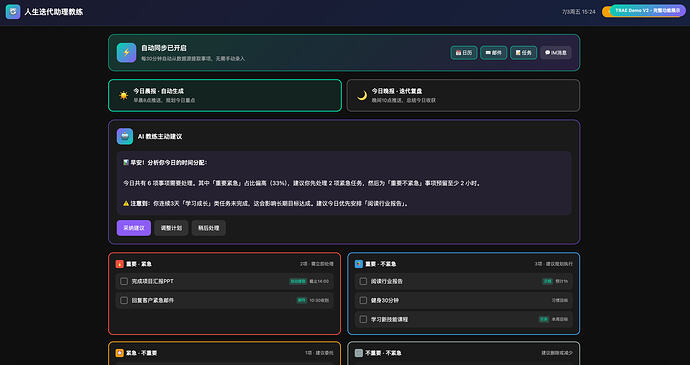The height and width of the screenshot is (365, 690).
Task: Open the 今日晨报·自动生成 tab
Action: coord(225,95)
